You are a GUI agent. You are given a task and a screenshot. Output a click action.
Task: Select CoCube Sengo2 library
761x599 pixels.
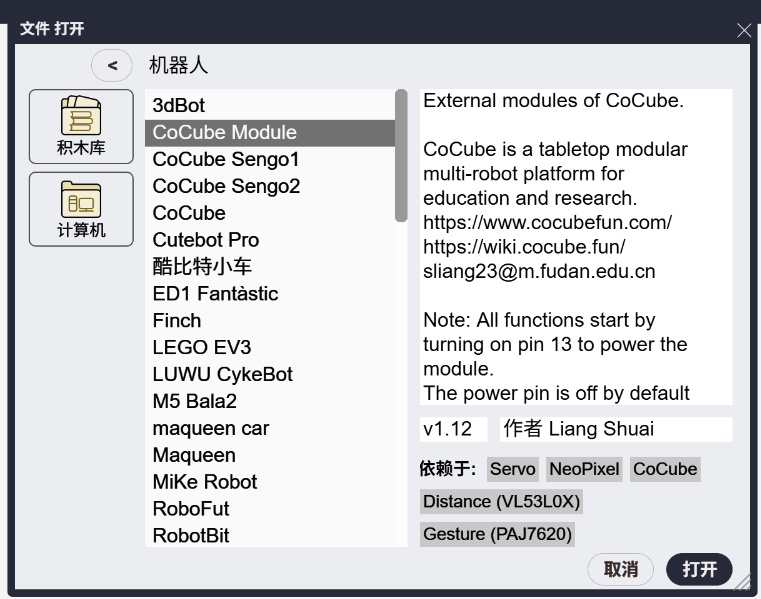(x=225, y=186)
